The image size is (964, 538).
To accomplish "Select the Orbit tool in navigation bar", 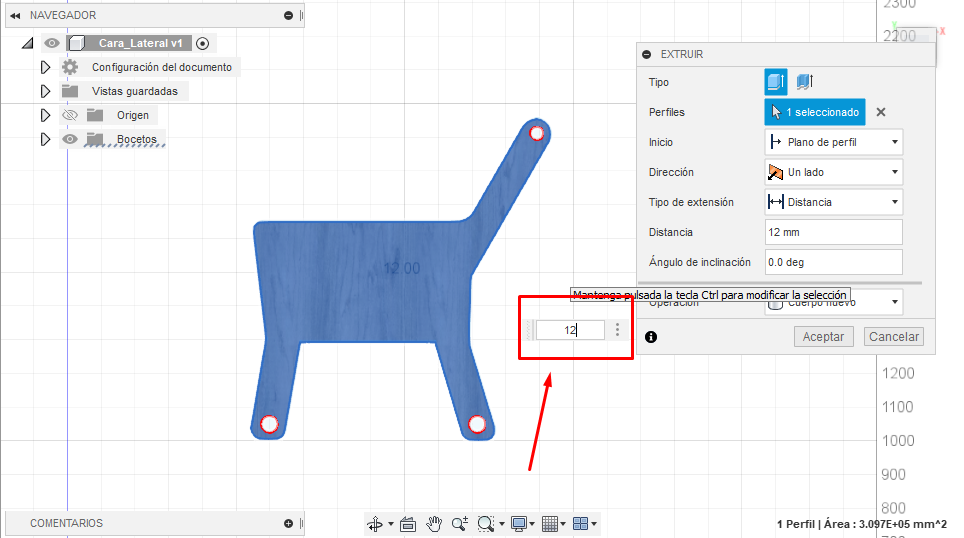I will click(x=374, y=524).
